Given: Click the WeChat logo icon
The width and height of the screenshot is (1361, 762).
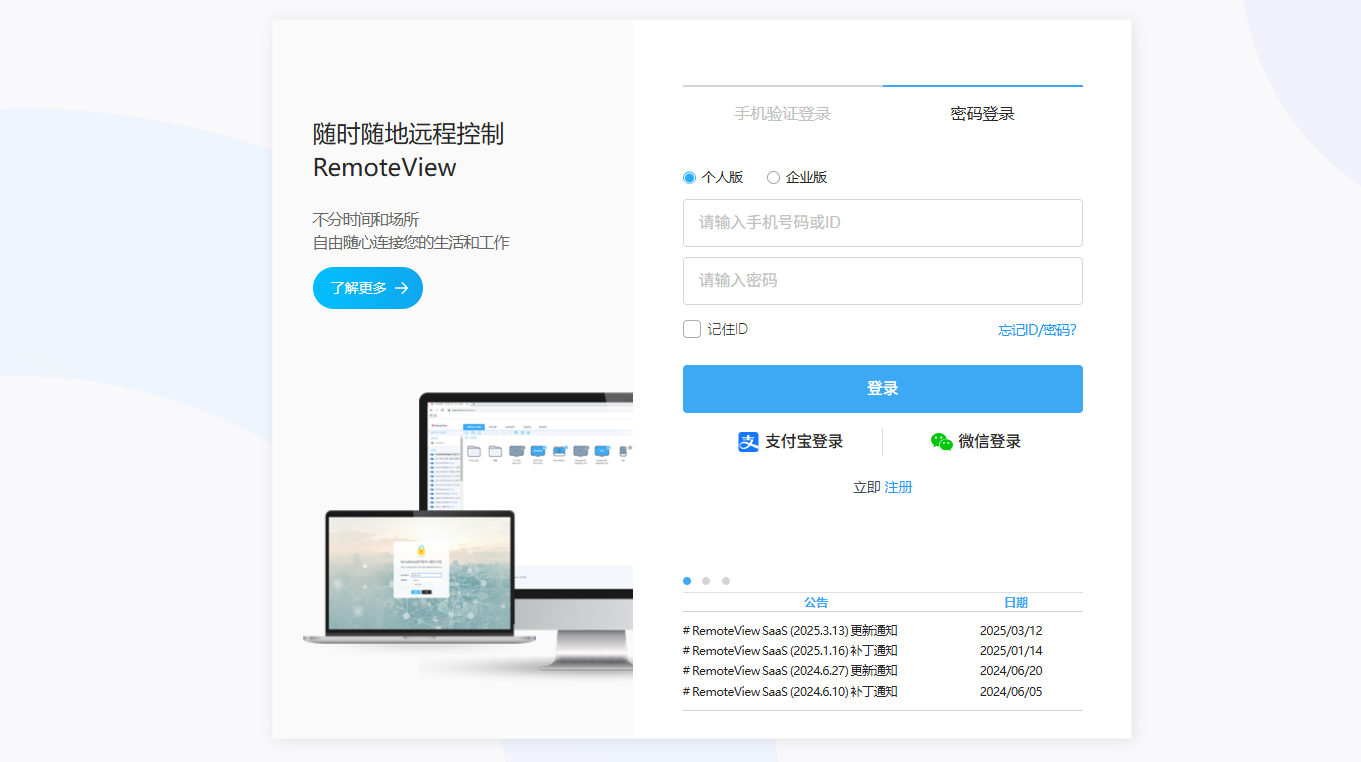Looking at the screenshot, I should [941, 442].
